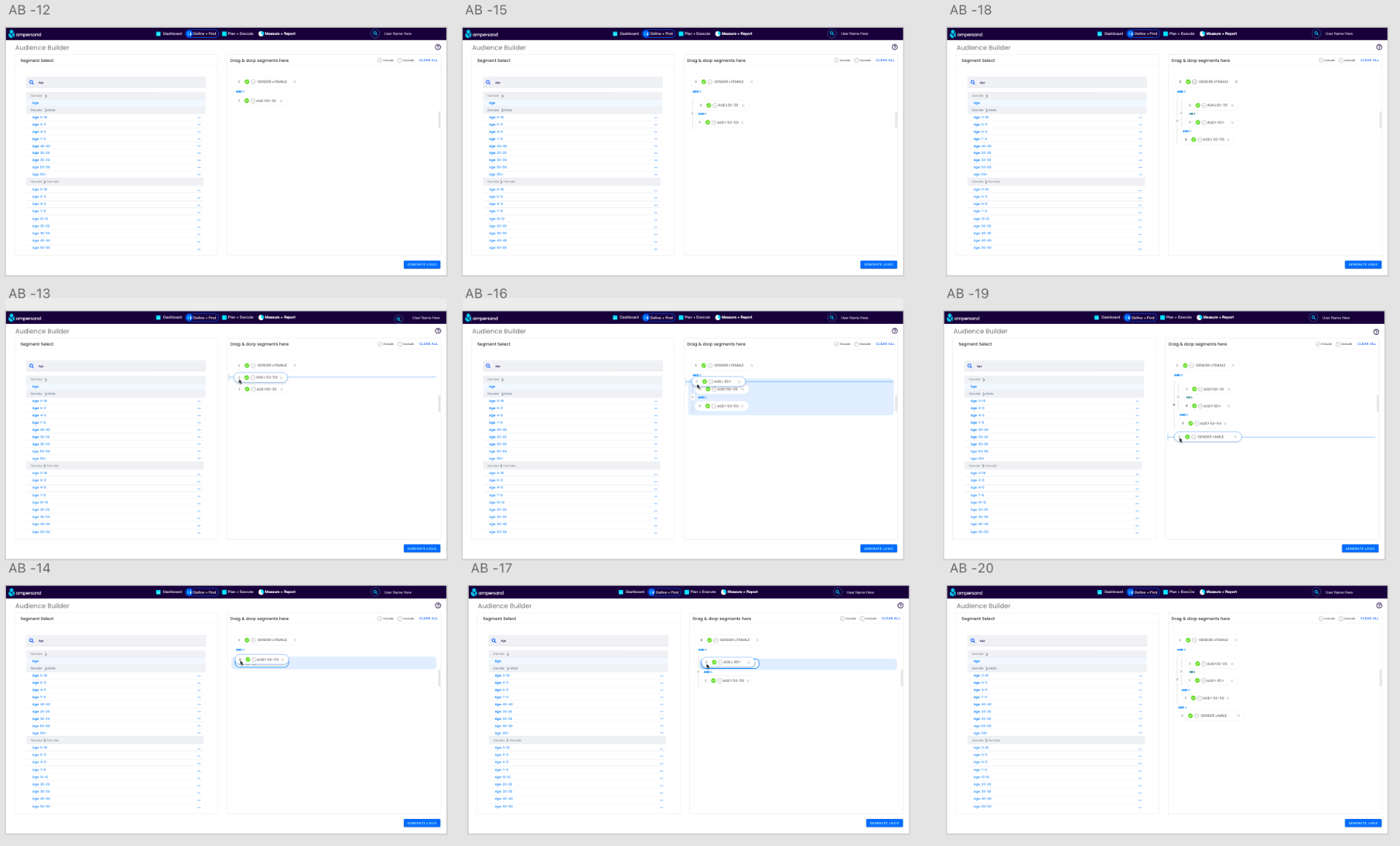Click Clear All link in AB-17
Viewport: 1400px width, 846px height.
click(x=891, y=618)
